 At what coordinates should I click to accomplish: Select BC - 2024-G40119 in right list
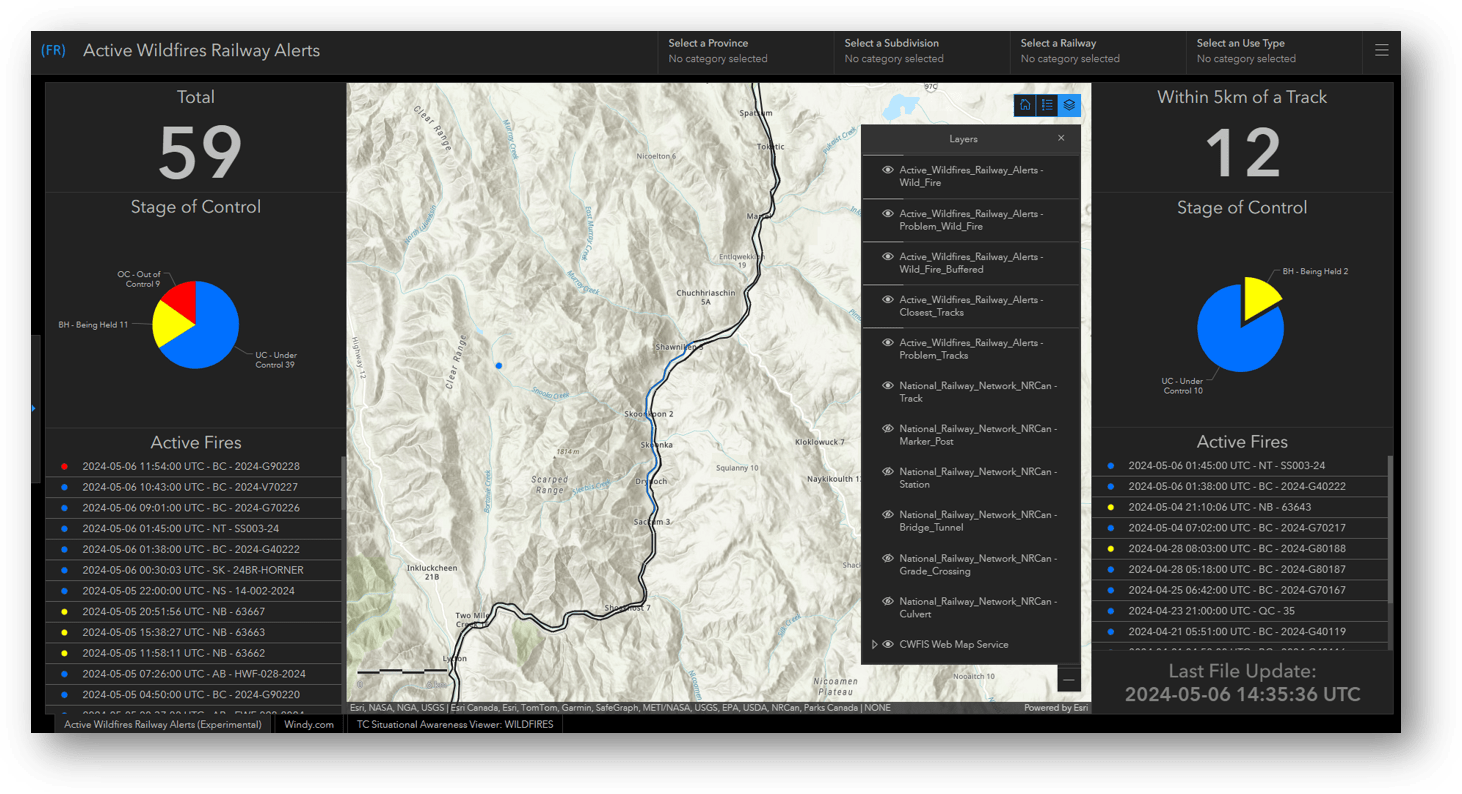tap(1239, 631)
